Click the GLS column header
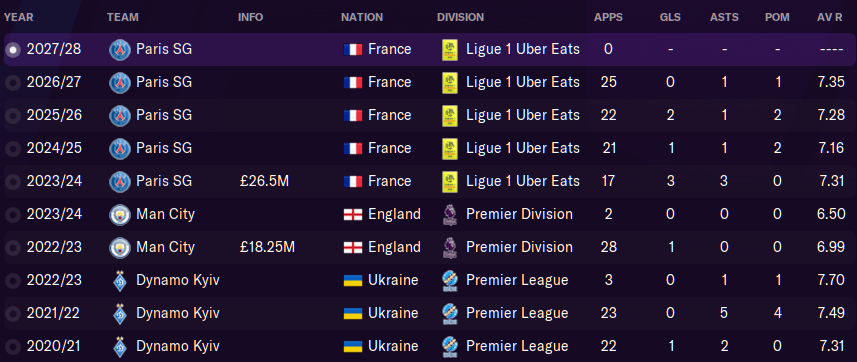The image size is (857, 362). (670, 17)
